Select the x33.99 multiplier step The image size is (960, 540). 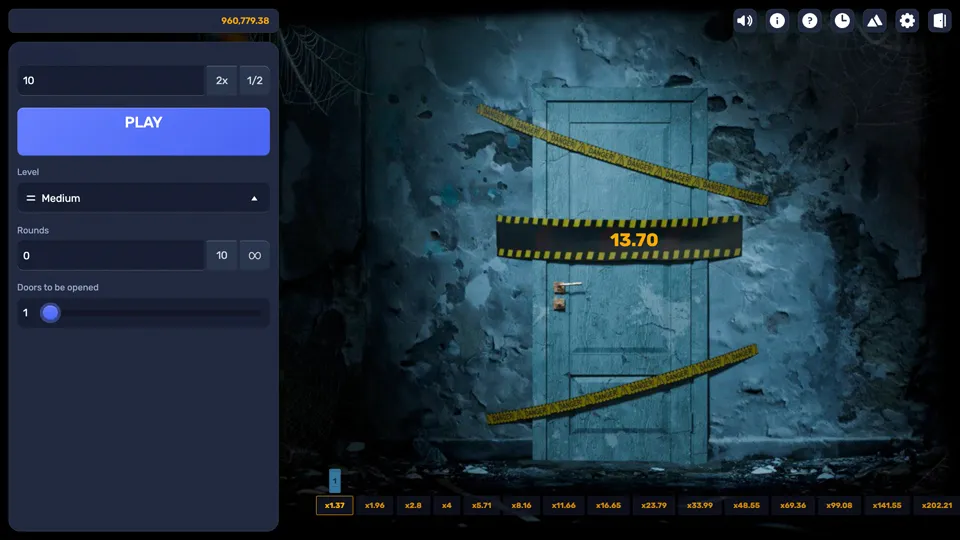[700, 505]
